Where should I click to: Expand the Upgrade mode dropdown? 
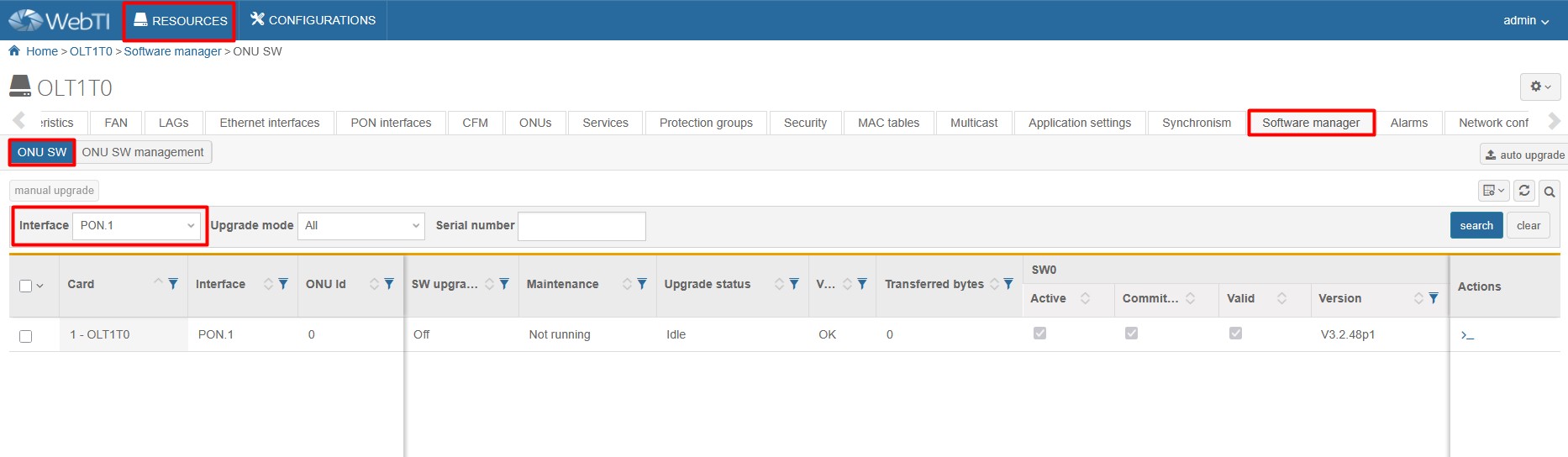point(361,225)
